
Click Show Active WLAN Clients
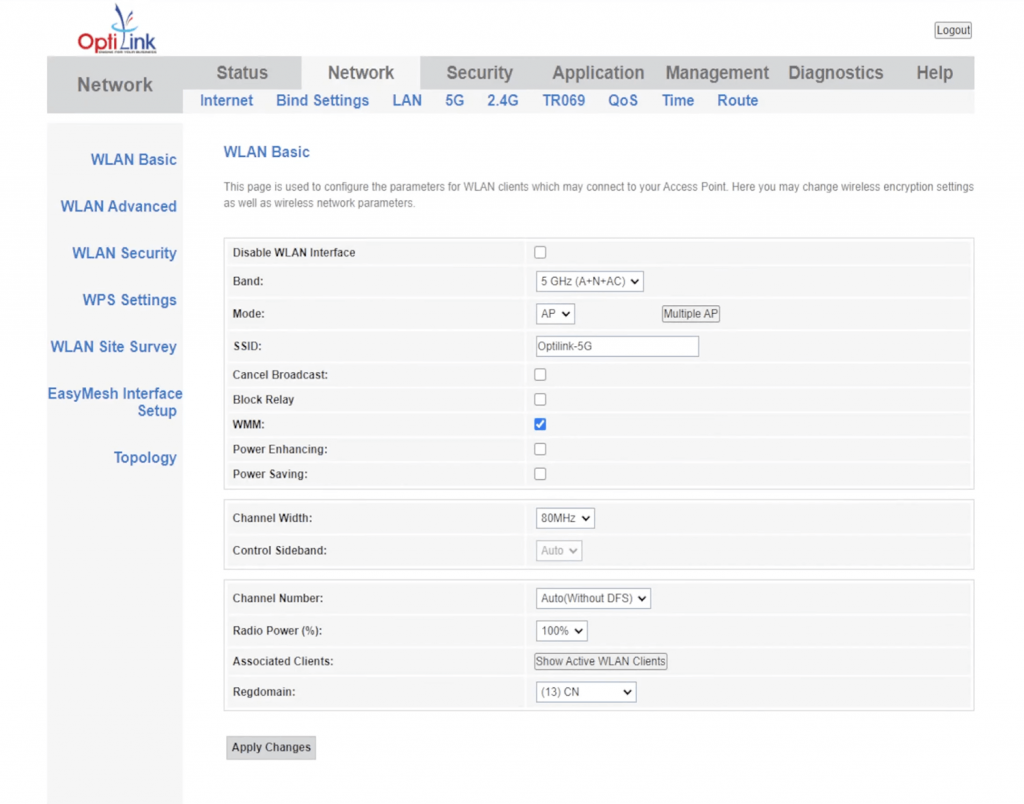600,661
